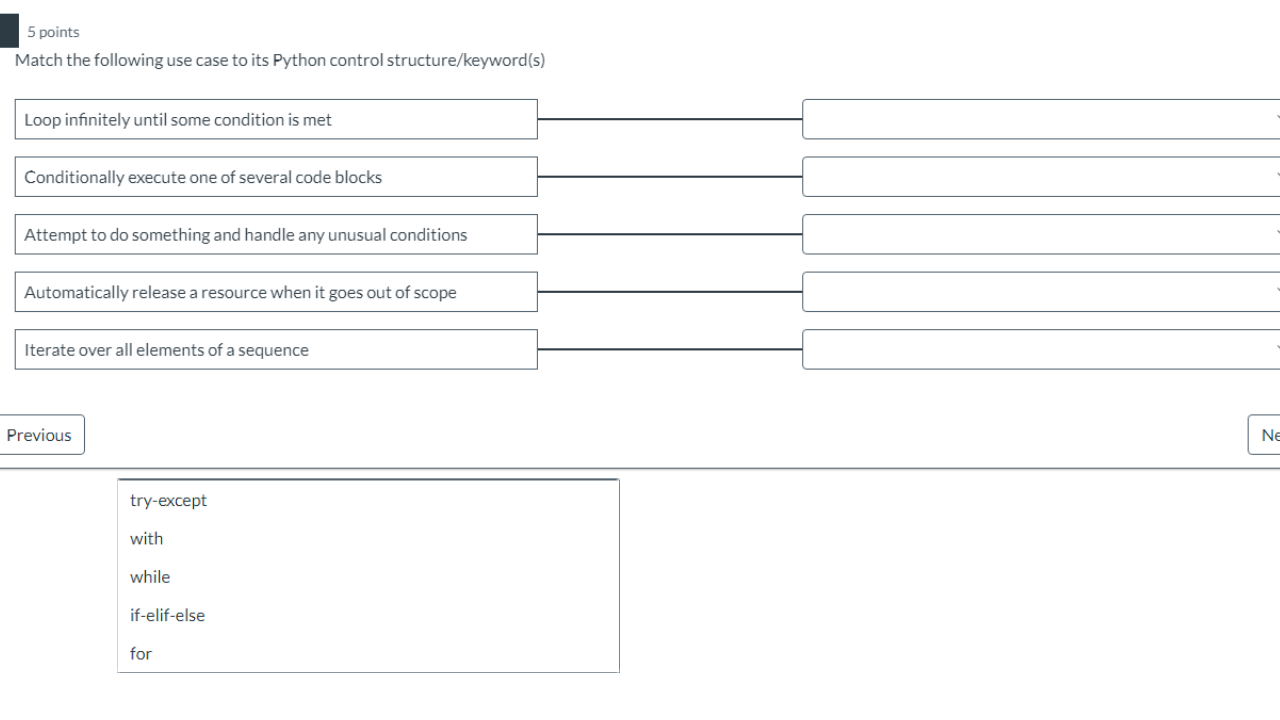
Task: Select the "if-elif-else" option
Action: pyautogui.click(x=166, y=615)
